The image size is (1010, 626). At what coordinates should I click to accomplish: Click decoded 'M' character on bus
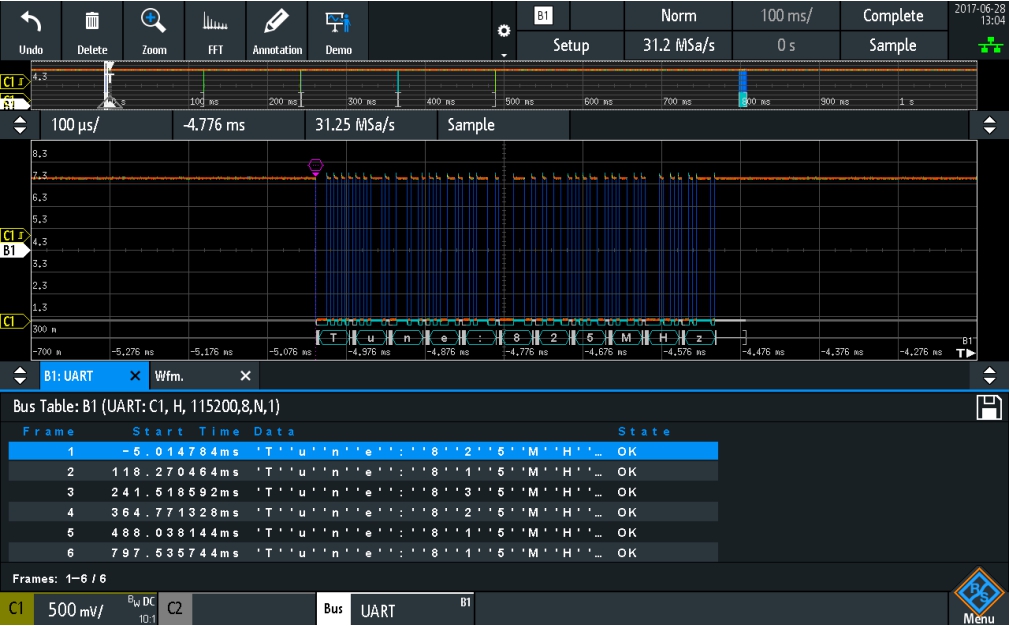pos(626,337)
